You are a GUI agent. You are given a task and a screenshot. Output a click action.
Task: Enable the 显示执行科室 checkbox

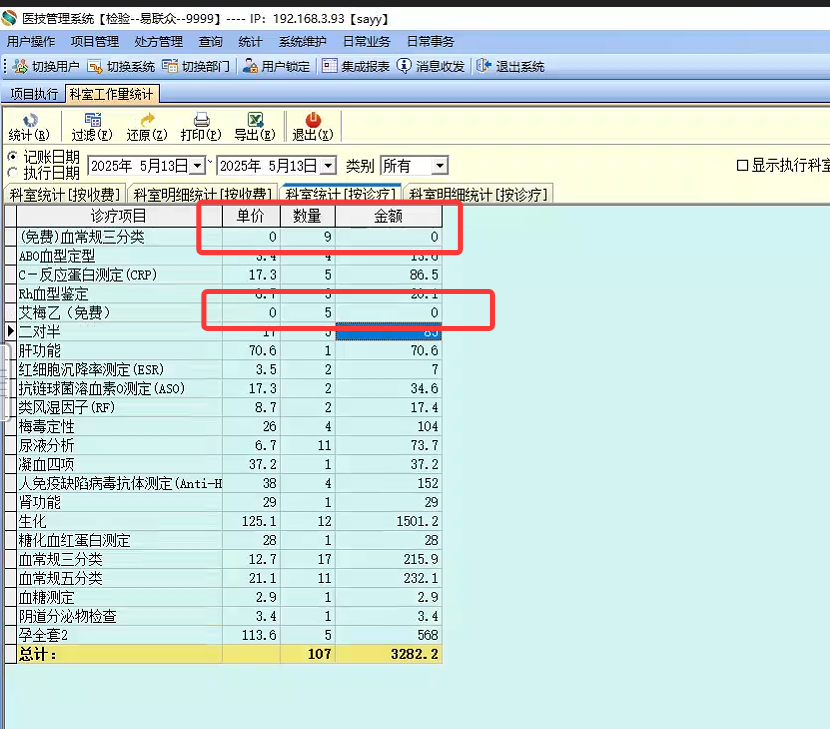click(742, 166)
